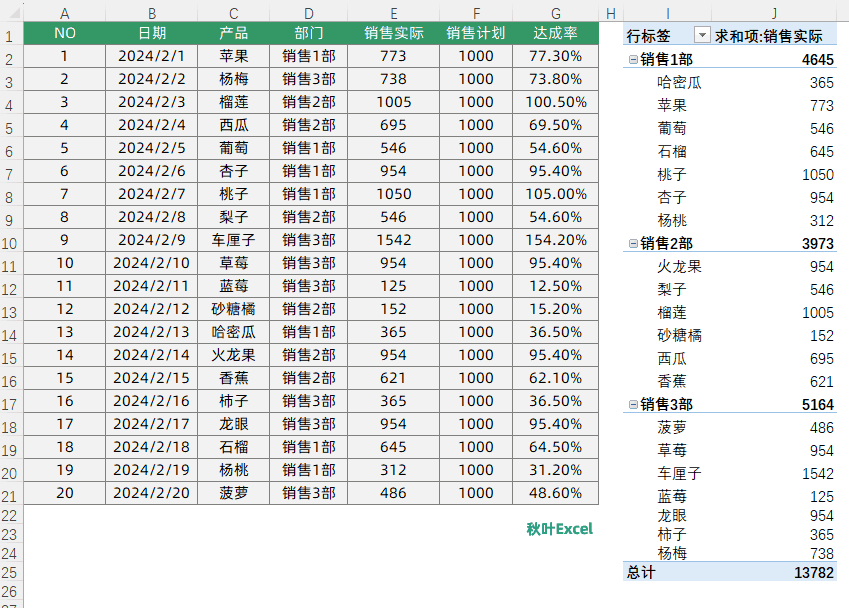The image size is (849, 608).
Task: Select row 25 header
Action: [x=10, y=572]
